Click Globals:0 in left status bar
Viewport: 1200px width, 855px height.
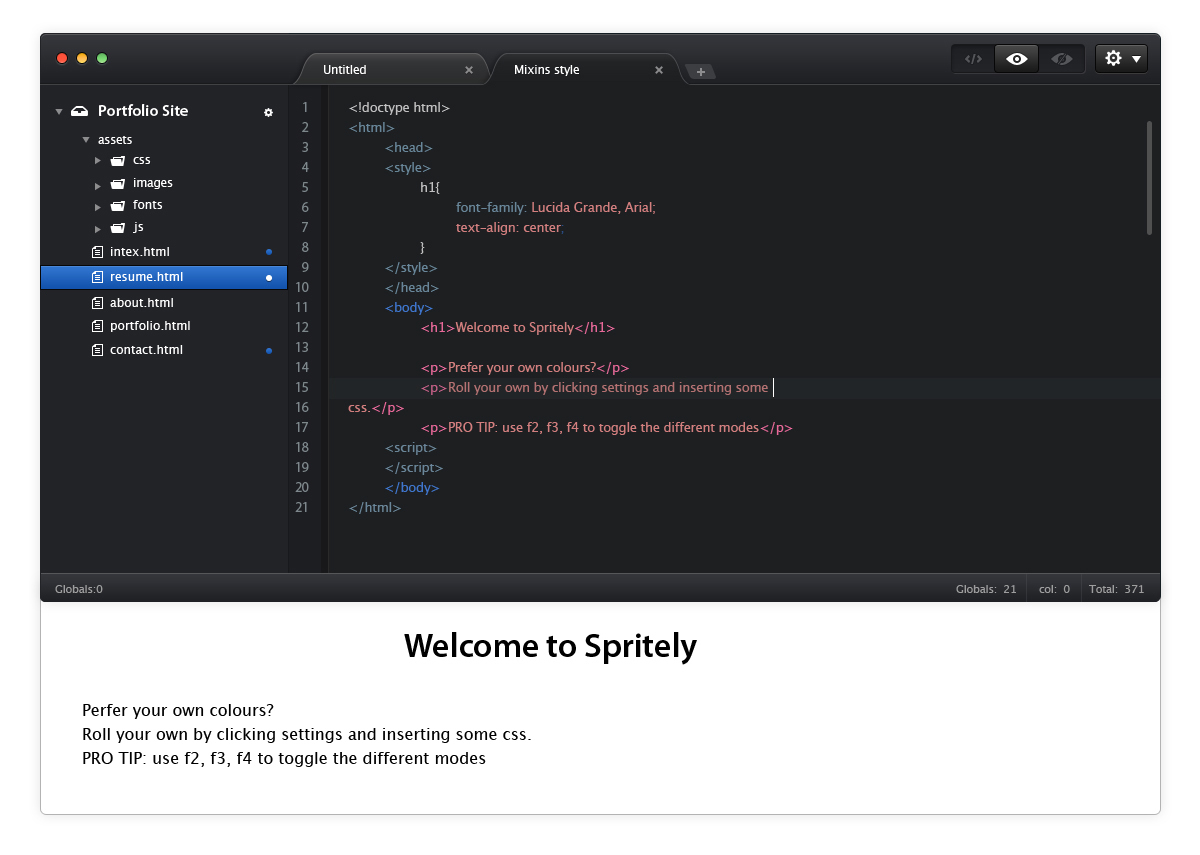pos(79,589)
